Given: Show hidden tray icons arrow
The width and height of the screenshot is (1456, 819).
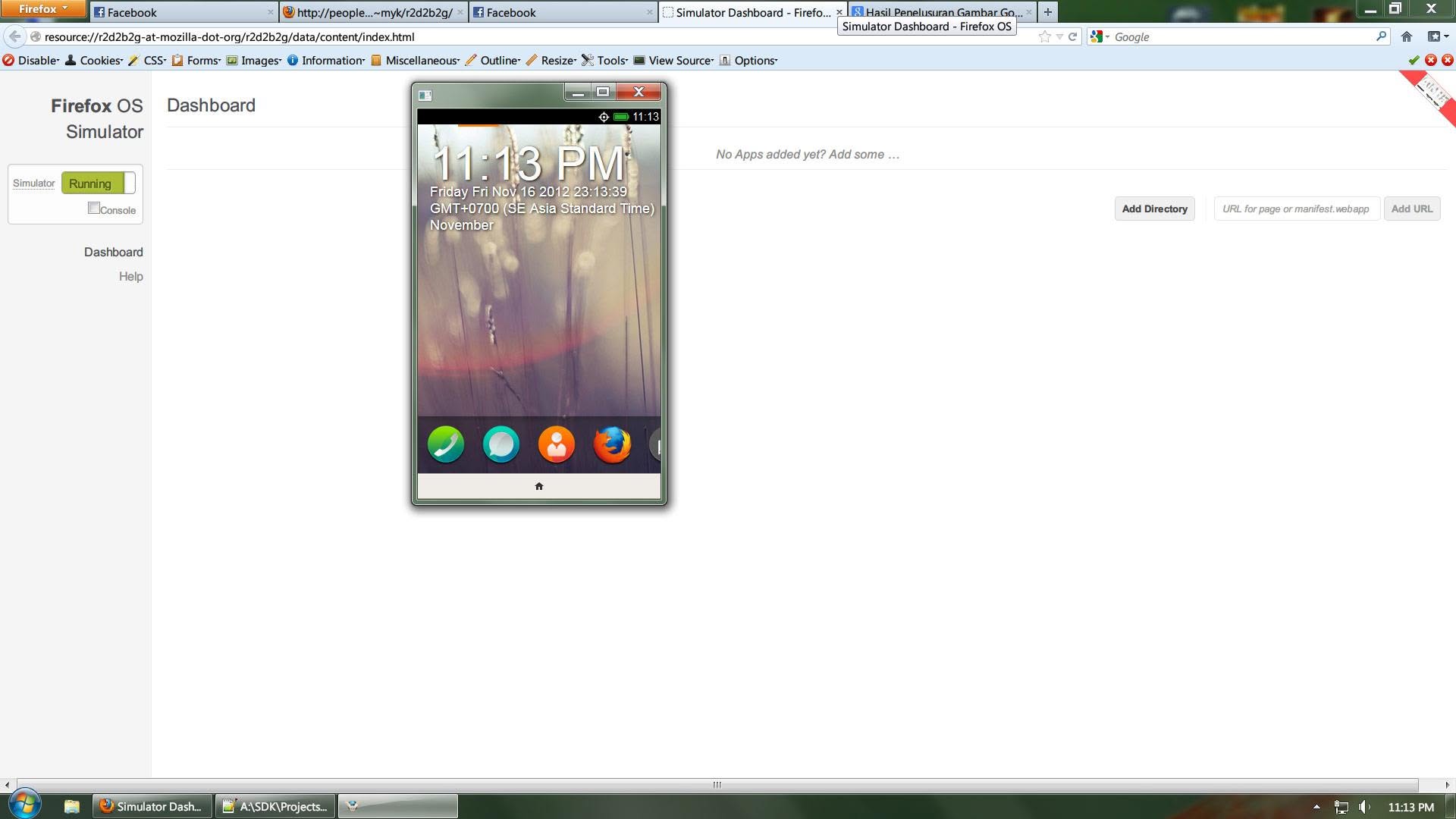Looking at the screenshot, I should tap(1316, 807).
